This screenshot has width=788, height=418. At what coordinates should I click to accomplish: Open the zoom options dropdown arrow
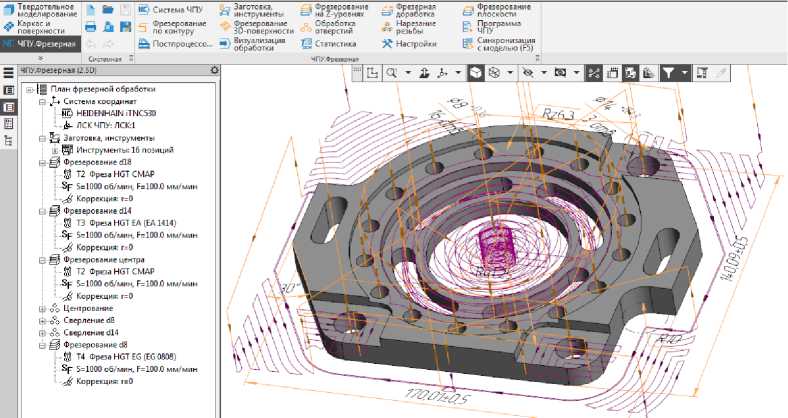click(x=408, y=73)
